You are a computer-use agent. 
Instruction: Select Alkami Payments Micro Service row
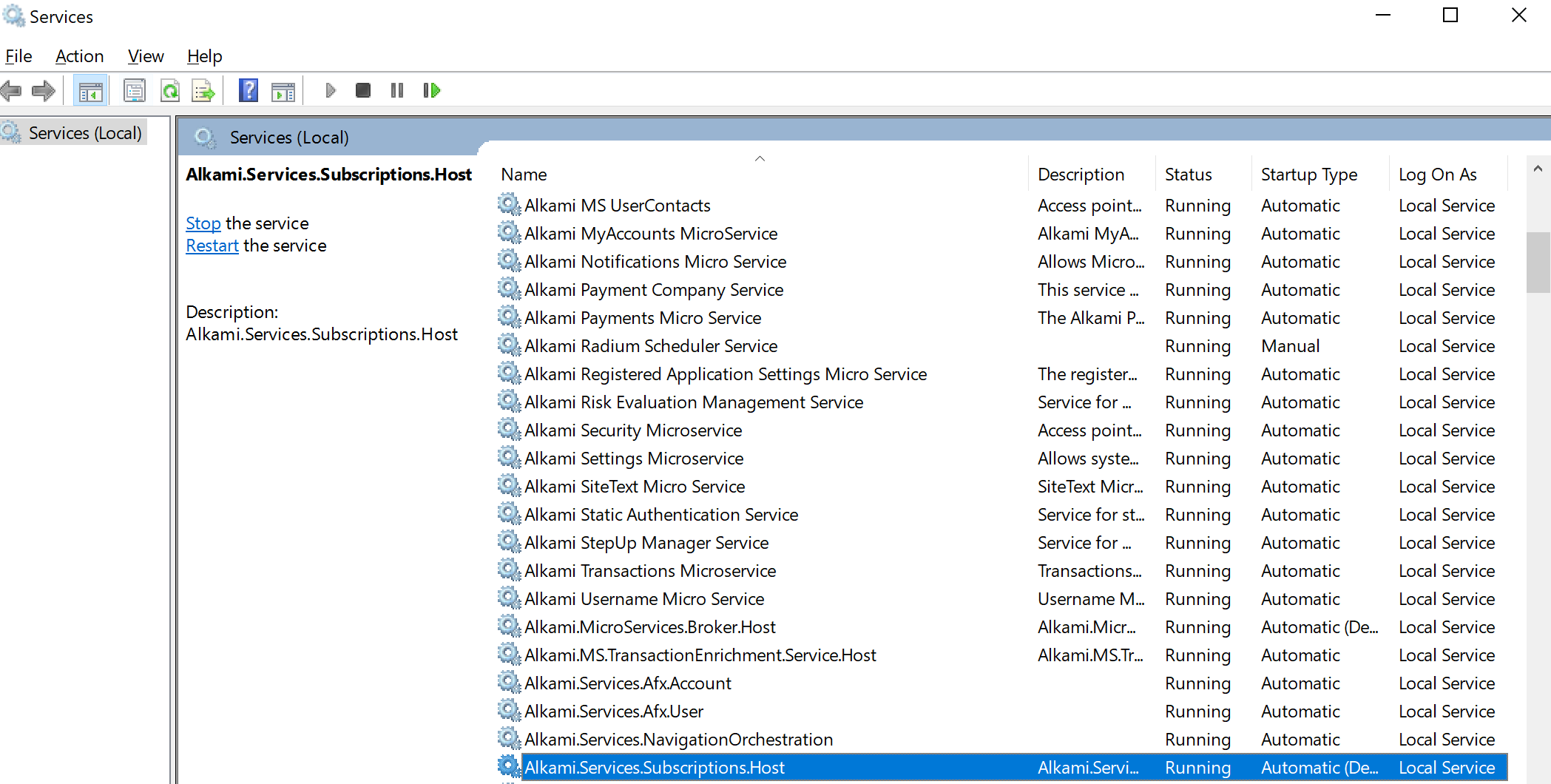pos(1002,318)
